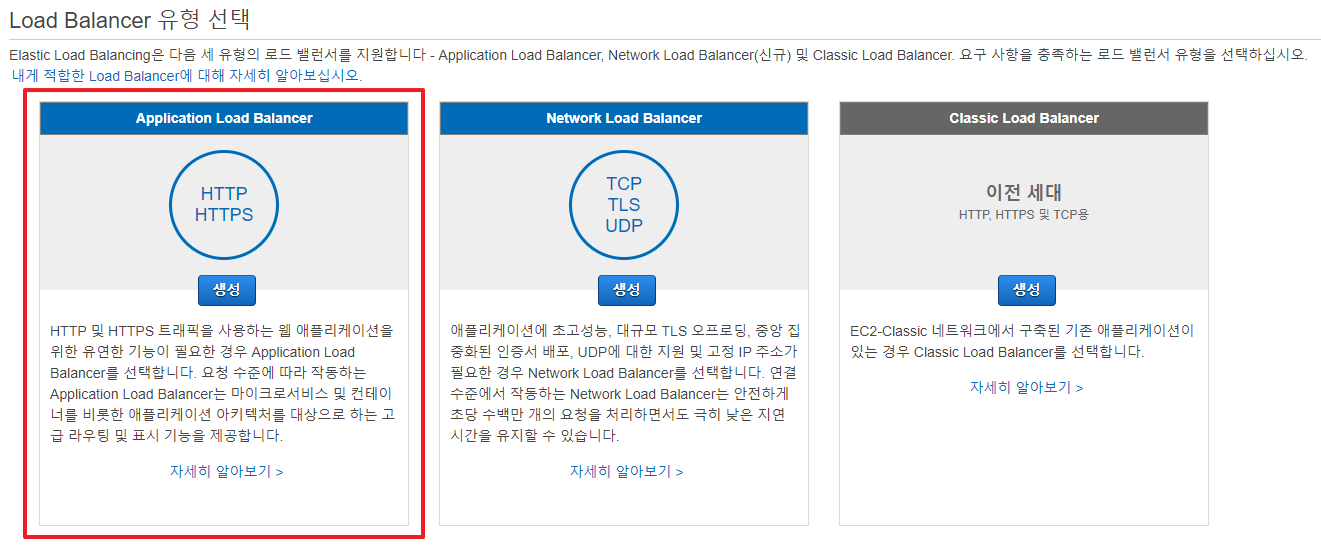Click the HTTP, HTTPS 및 TCP용 text
Image resolution: width=1321 pixels, height=548 pixels.
(1024, 214)
